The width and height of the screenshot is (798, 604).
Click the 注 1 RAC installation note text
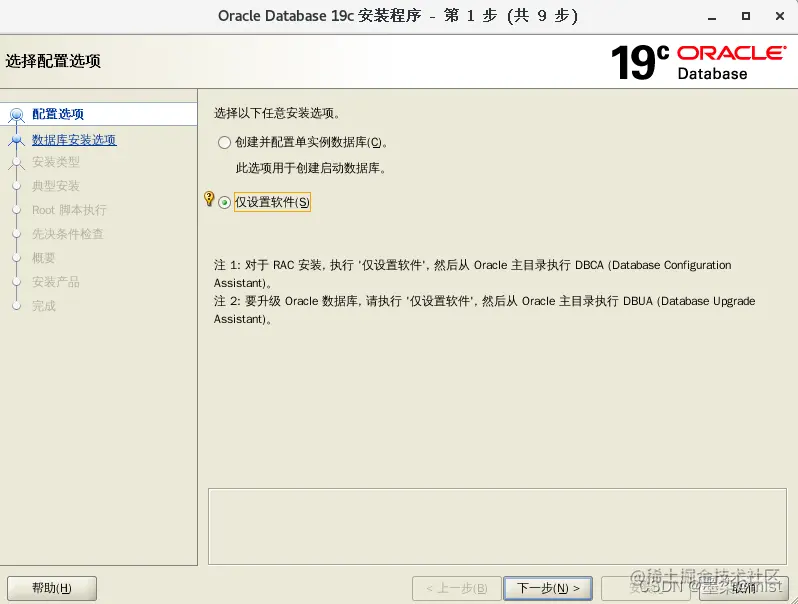pos(472,274)
